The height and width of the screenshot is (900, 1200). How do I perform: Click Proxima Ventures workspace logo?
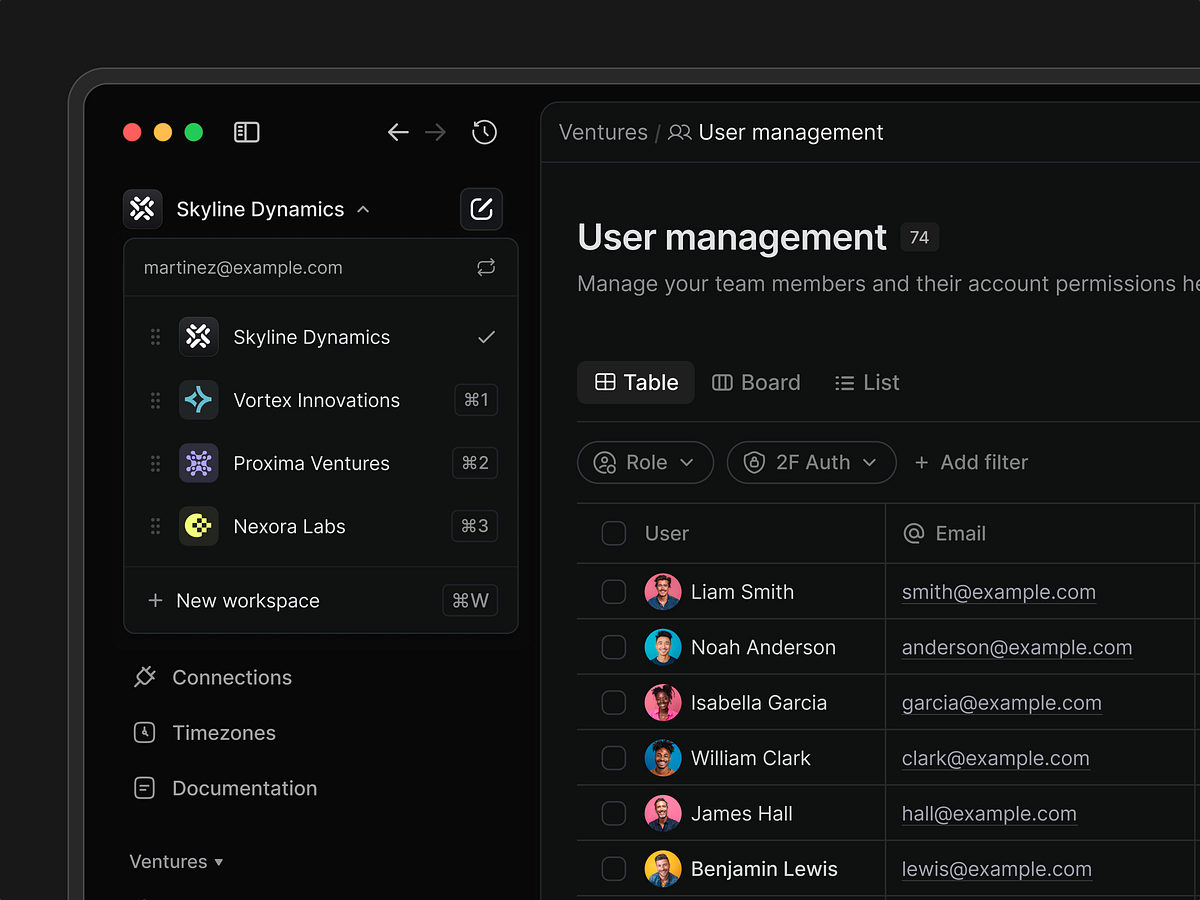tap(198, 463)
